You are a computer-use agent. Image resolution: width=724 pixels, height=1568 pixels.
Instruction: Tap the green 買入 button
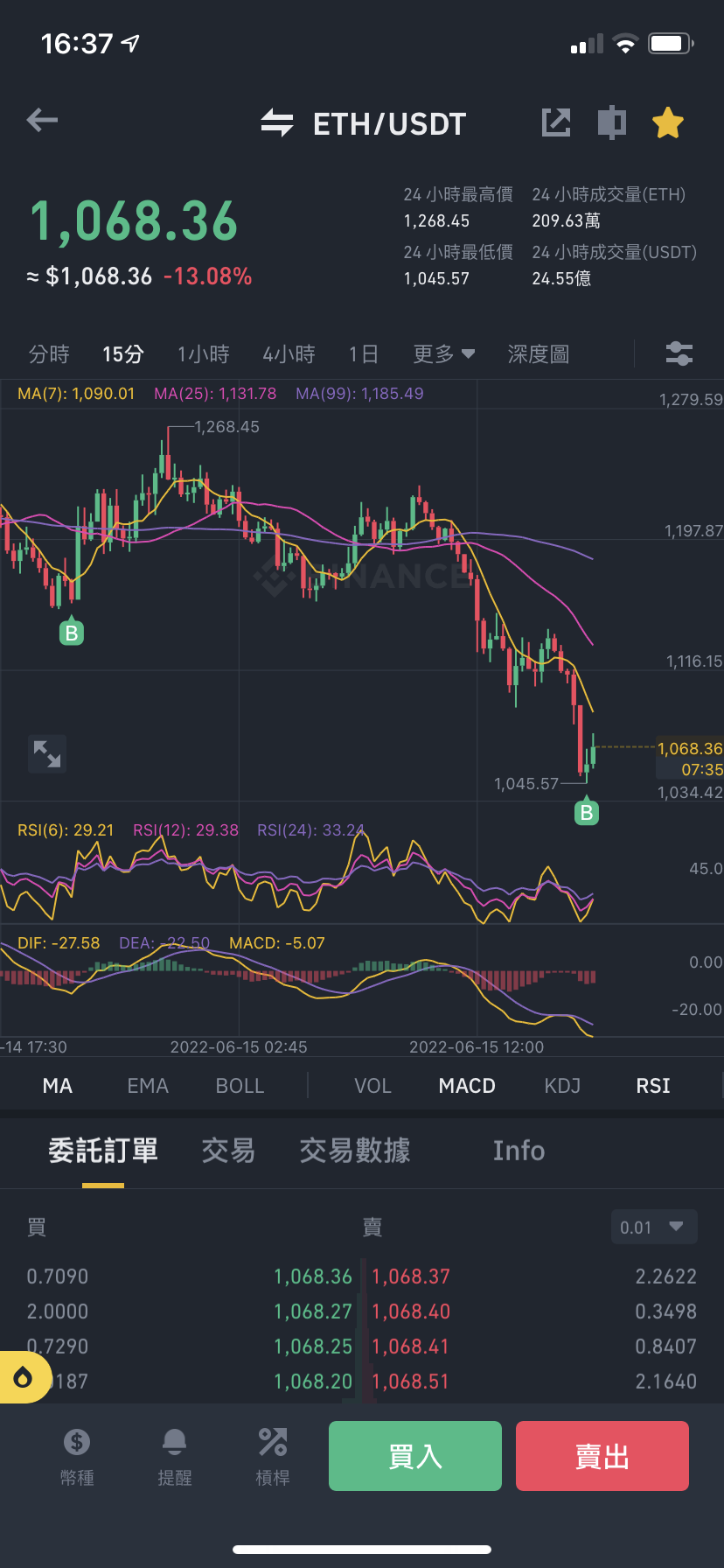coord(415,1456)
